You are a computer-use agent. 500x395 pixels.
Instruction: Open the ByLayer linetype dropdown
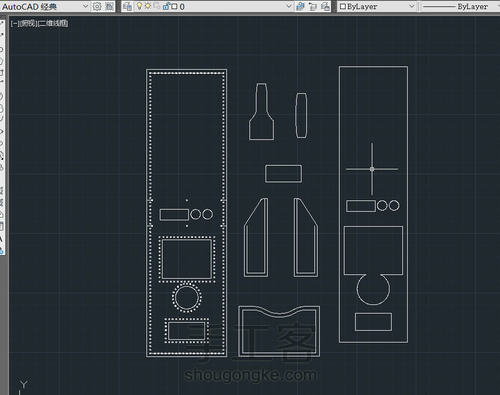point(460,6)
